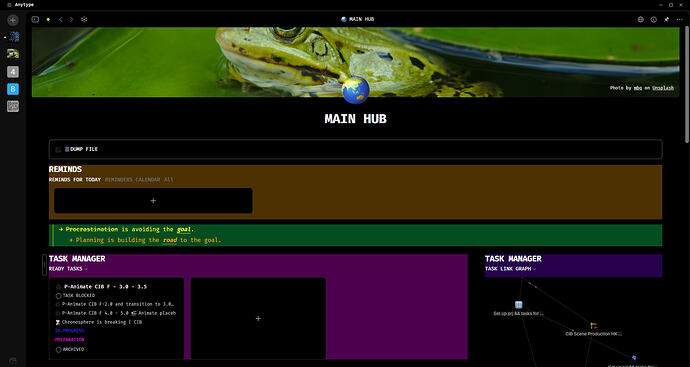Click the large globe page icon
This screenshot has width=690, height=367.
(x=356, y=90)
